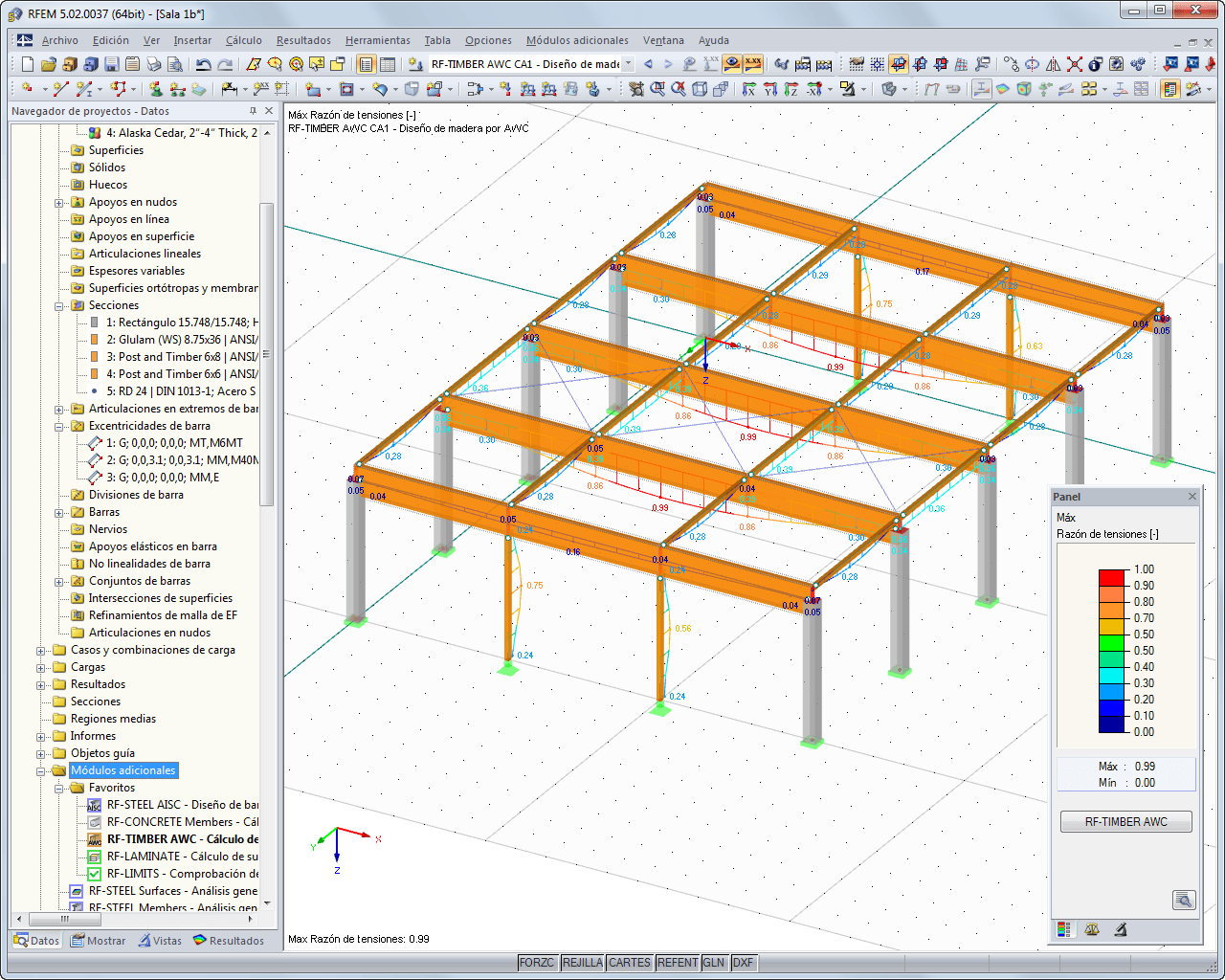The height and width of the screenshot is (980, 1225).
Task: Open the factors tab with scales icon
Action: pyautogui.click(x=1092, y=928)
